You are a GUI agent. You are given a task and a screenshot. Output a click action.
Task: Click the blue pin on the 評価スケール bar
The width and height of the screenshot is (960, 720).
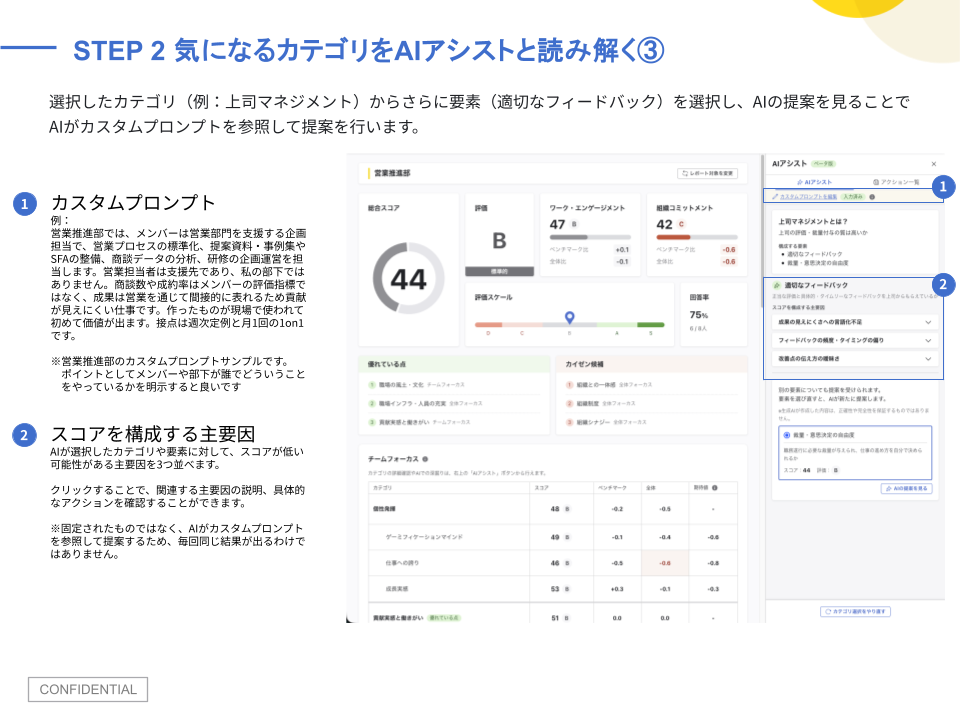569,317
